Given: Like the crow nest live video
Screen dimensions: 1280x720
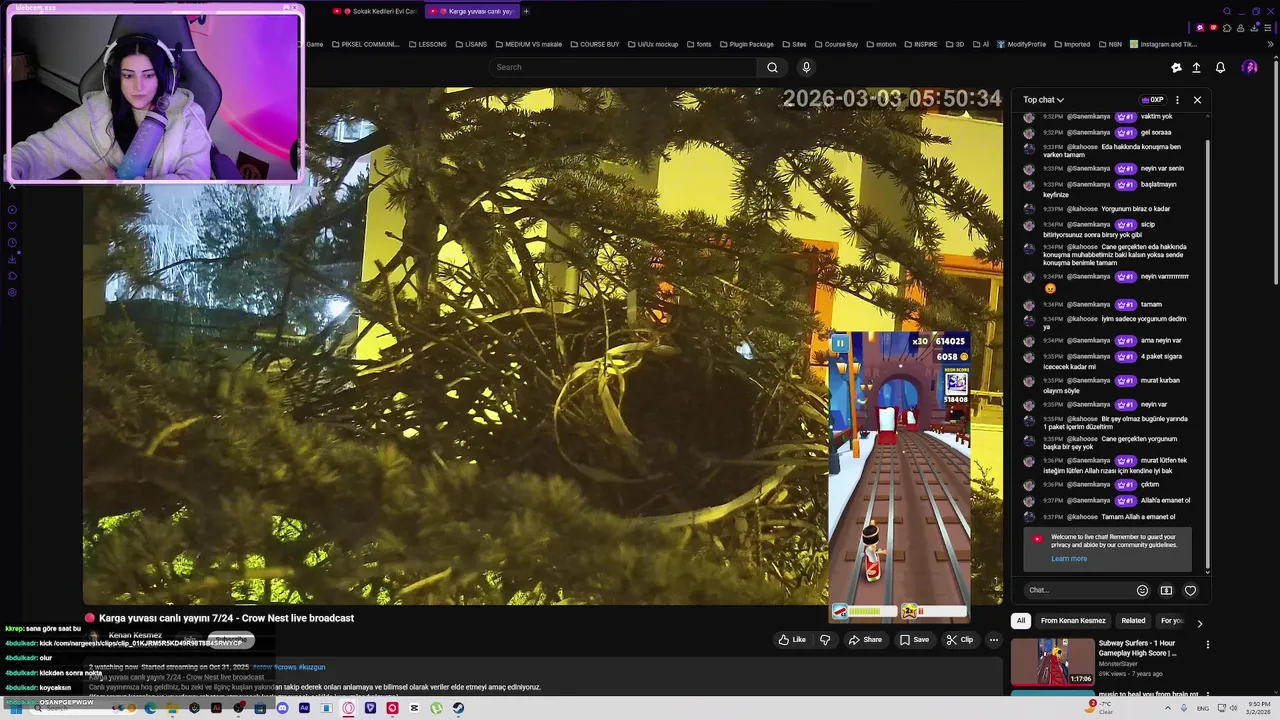Looking at the screenshot, I should (793, 640).
